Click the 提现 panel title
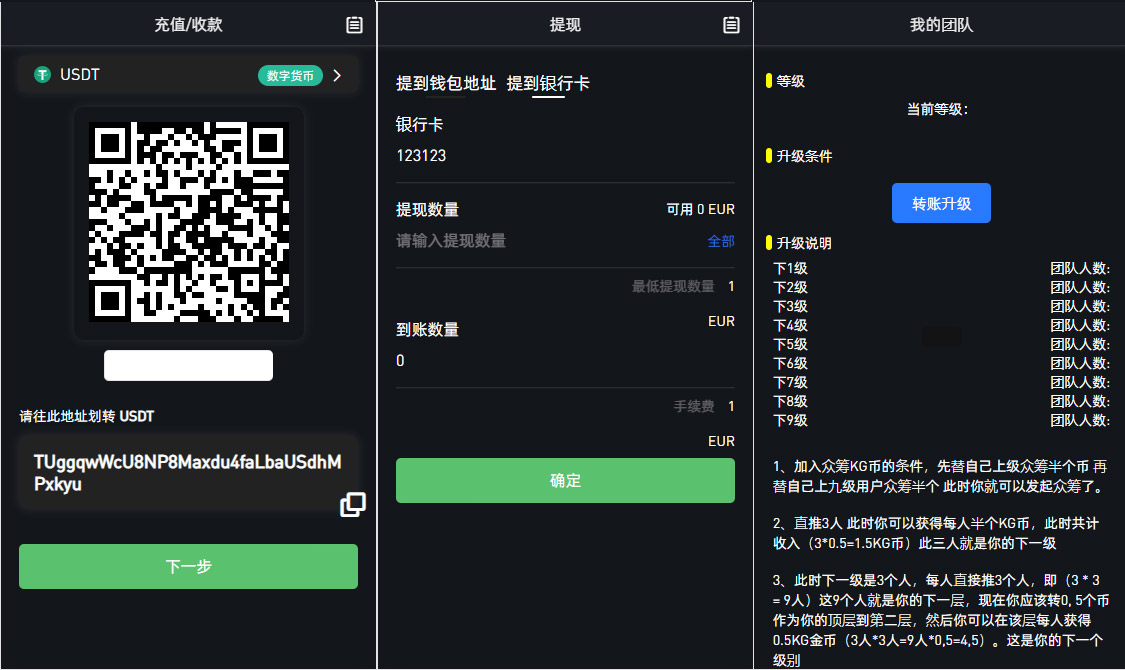 coord(565,25)
